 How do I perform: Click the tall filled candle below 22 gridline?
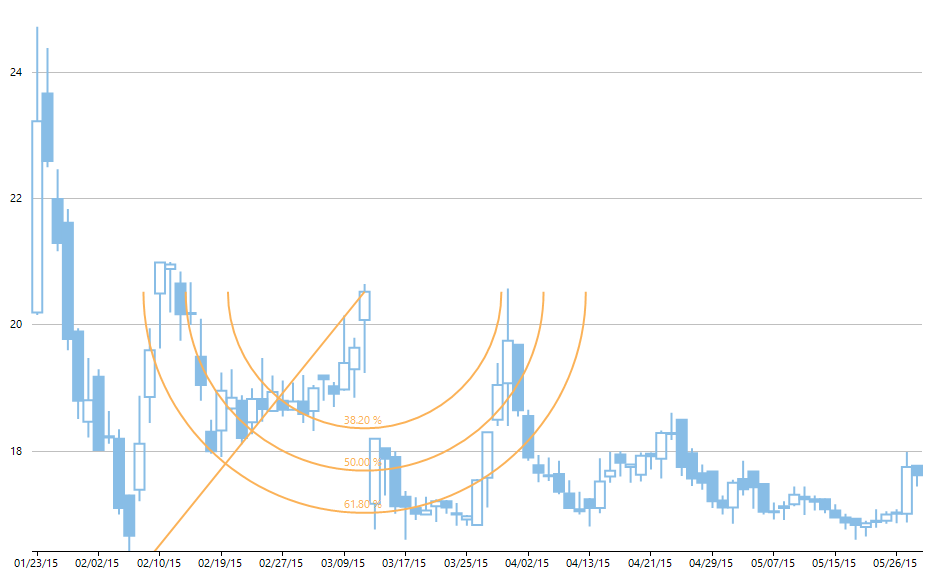68,281
